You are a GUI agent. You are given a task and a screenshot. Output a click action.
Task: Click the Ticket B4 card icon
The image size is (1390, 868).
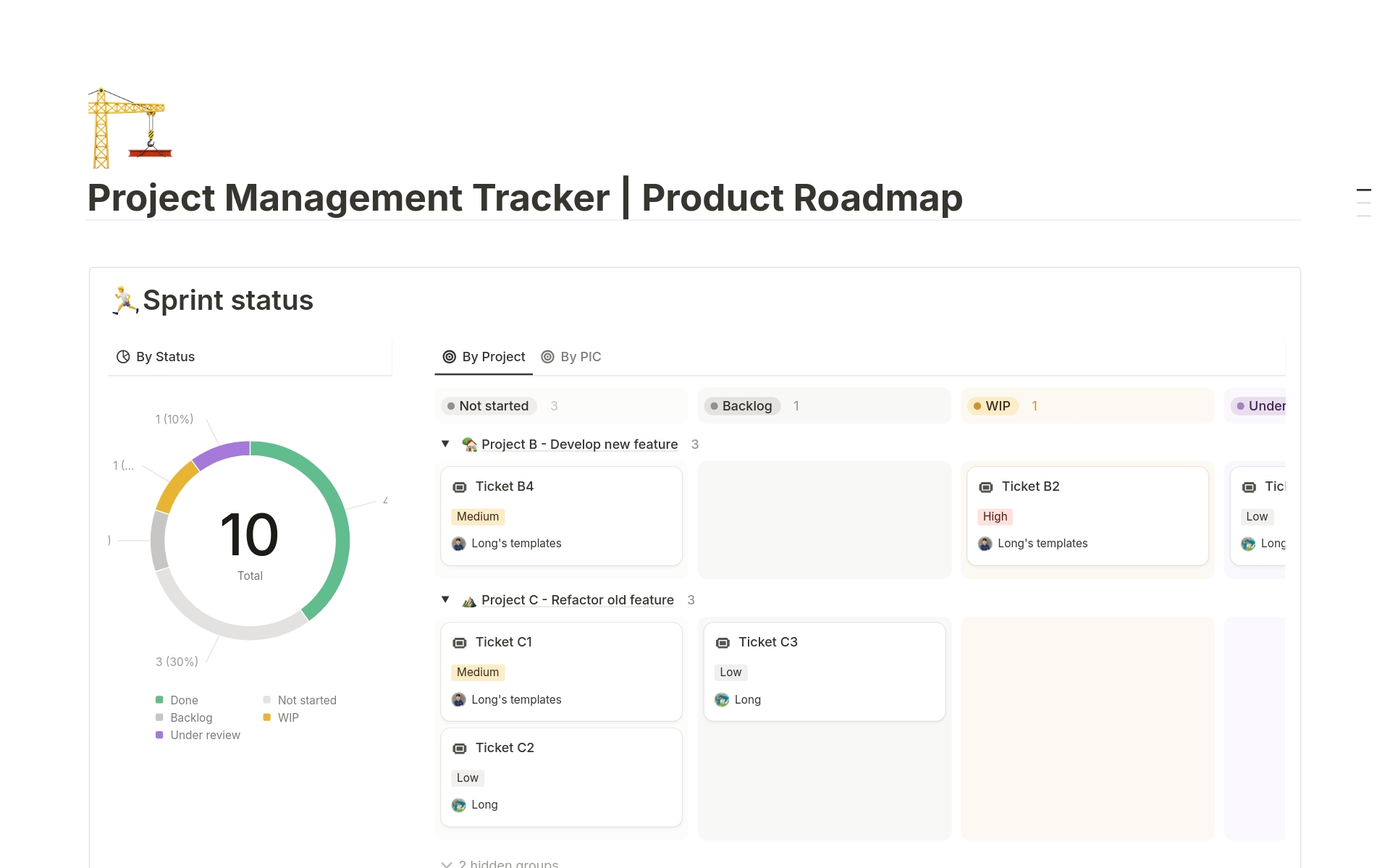click(459, 487)
